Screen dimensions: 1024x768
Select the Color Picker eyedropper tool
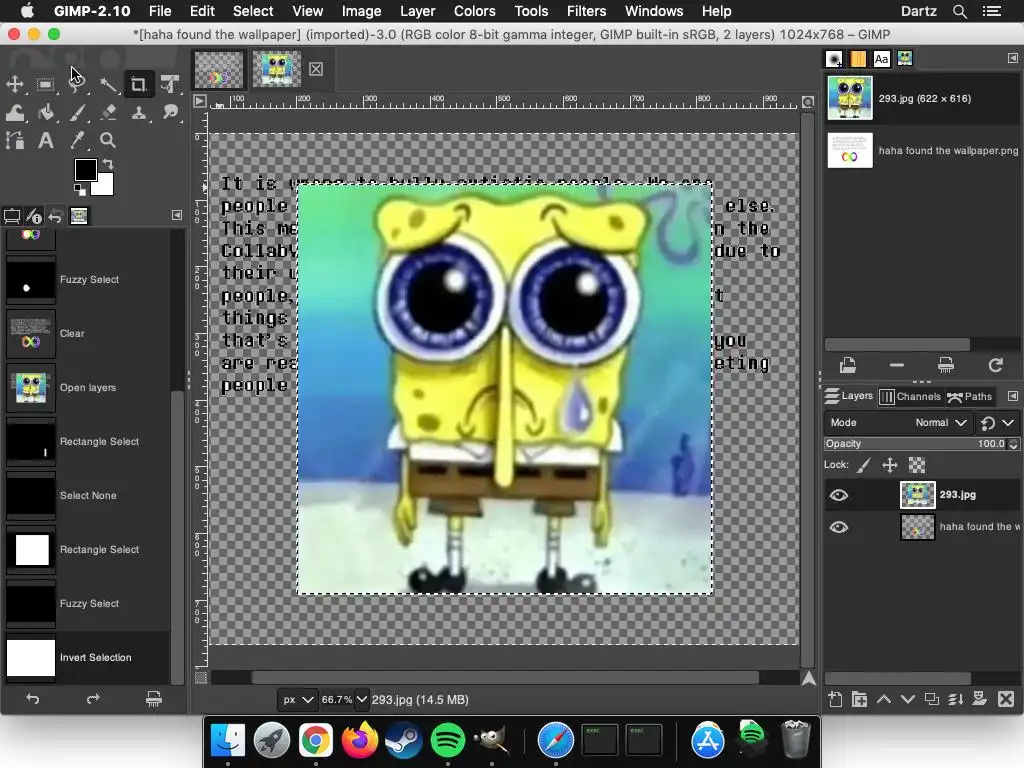[77, 140]
